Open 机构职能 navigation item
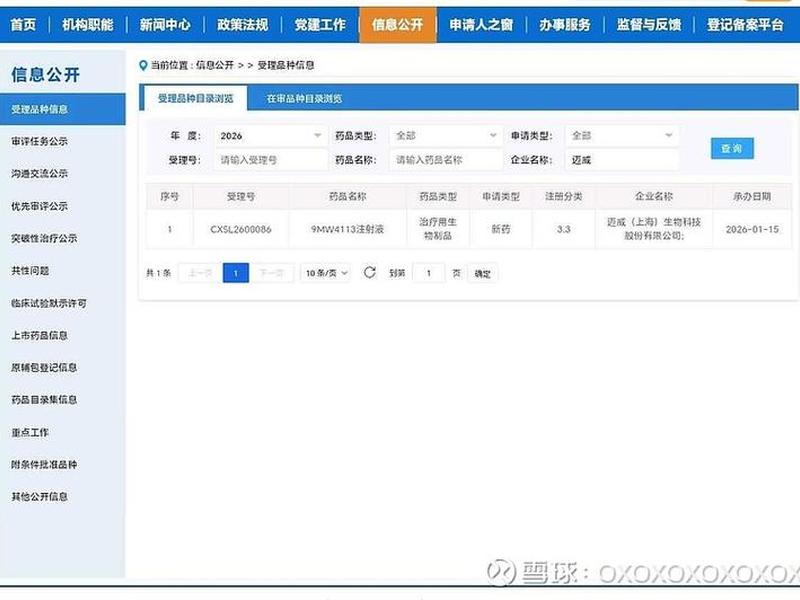The height and width of the screenshot is (600, 800). (x=88, y=24)
